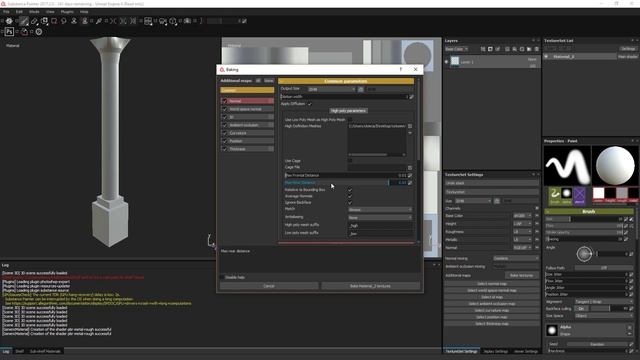Click Select normal map button

pyautogui.click(x=491, y=284)
